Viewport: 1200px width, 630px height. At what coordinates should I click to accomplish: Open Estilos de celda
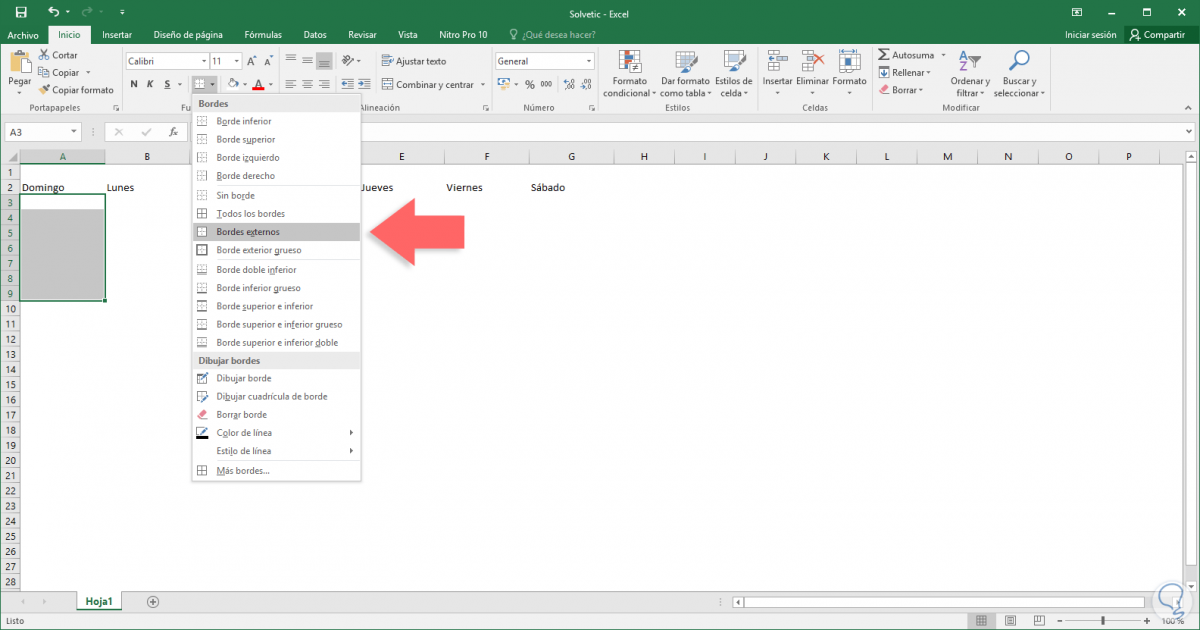734,74
